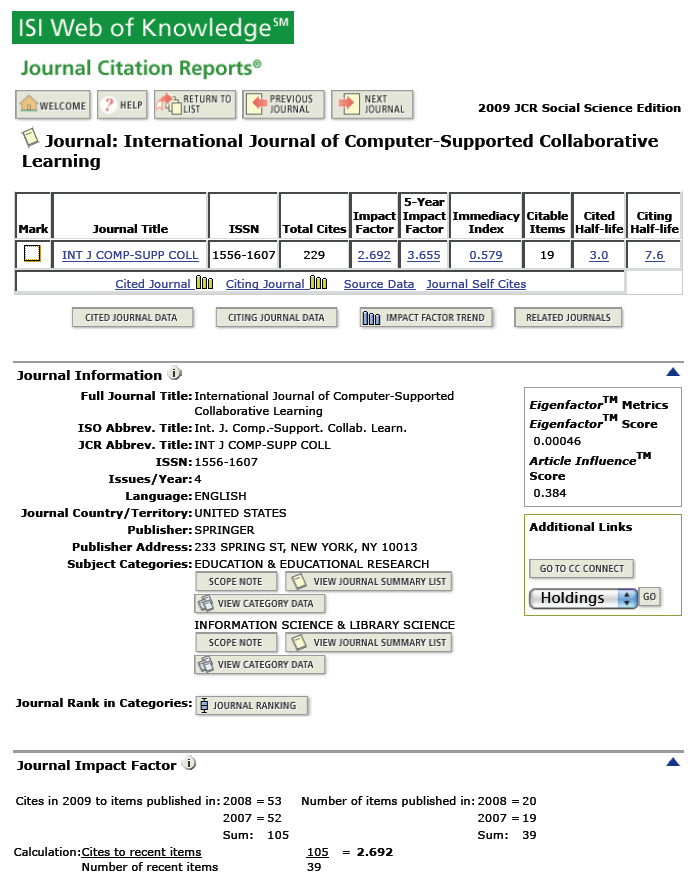
Task: Click '2009 JCR Social Science Edition' text
Action: tap(579, 108)
